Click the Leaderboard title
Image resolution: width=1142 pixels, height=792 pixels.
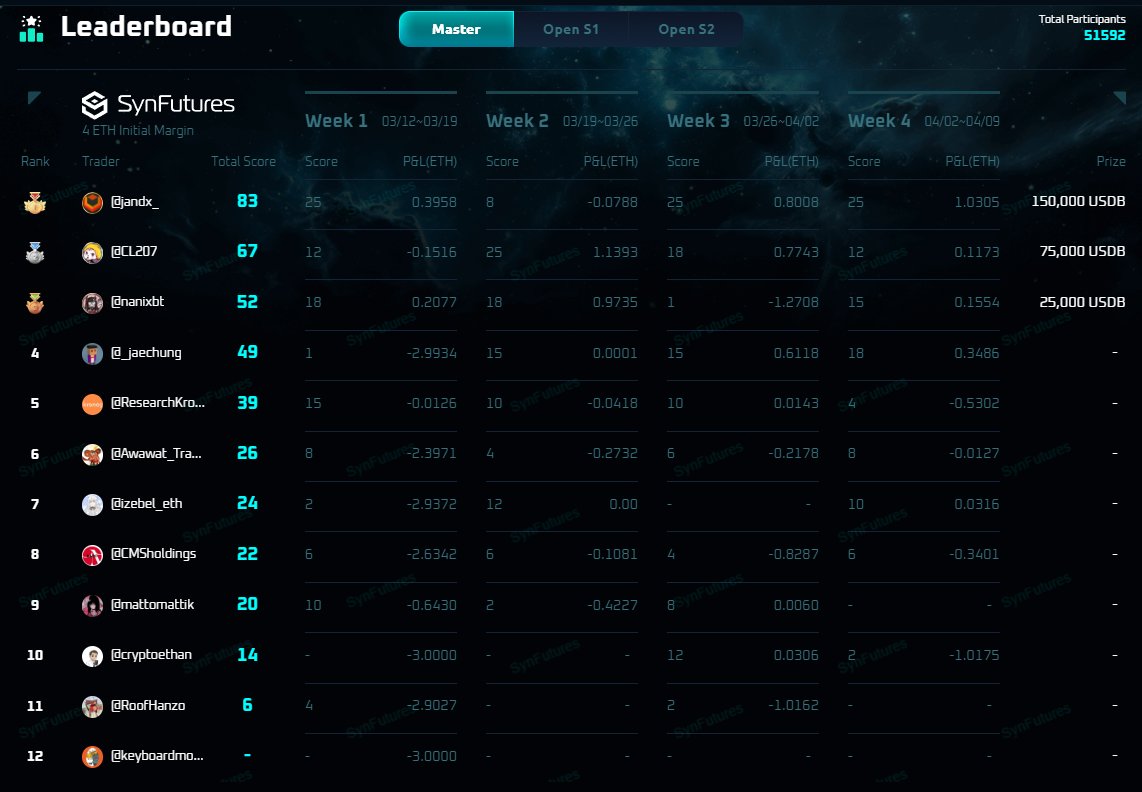tap(146, 27)
